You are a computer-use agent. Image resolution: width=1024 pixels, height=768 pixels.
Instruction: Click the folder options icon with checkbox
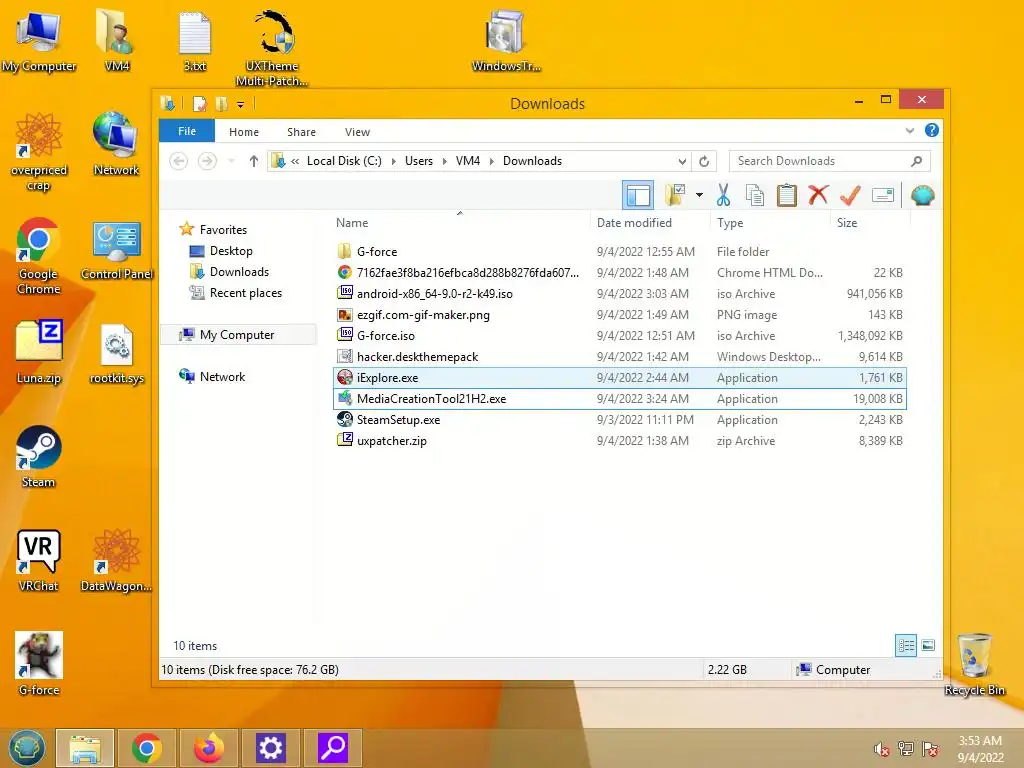(675, 195)
